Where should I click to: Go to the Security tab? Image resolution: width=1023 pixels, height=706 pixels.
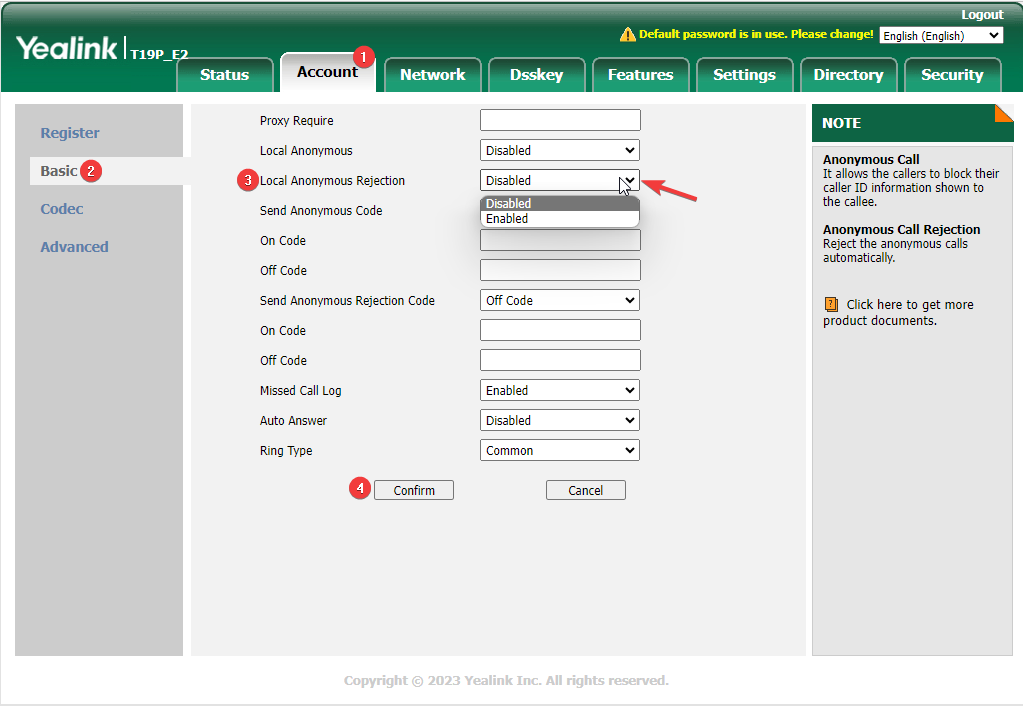click(x=951, y=75)
